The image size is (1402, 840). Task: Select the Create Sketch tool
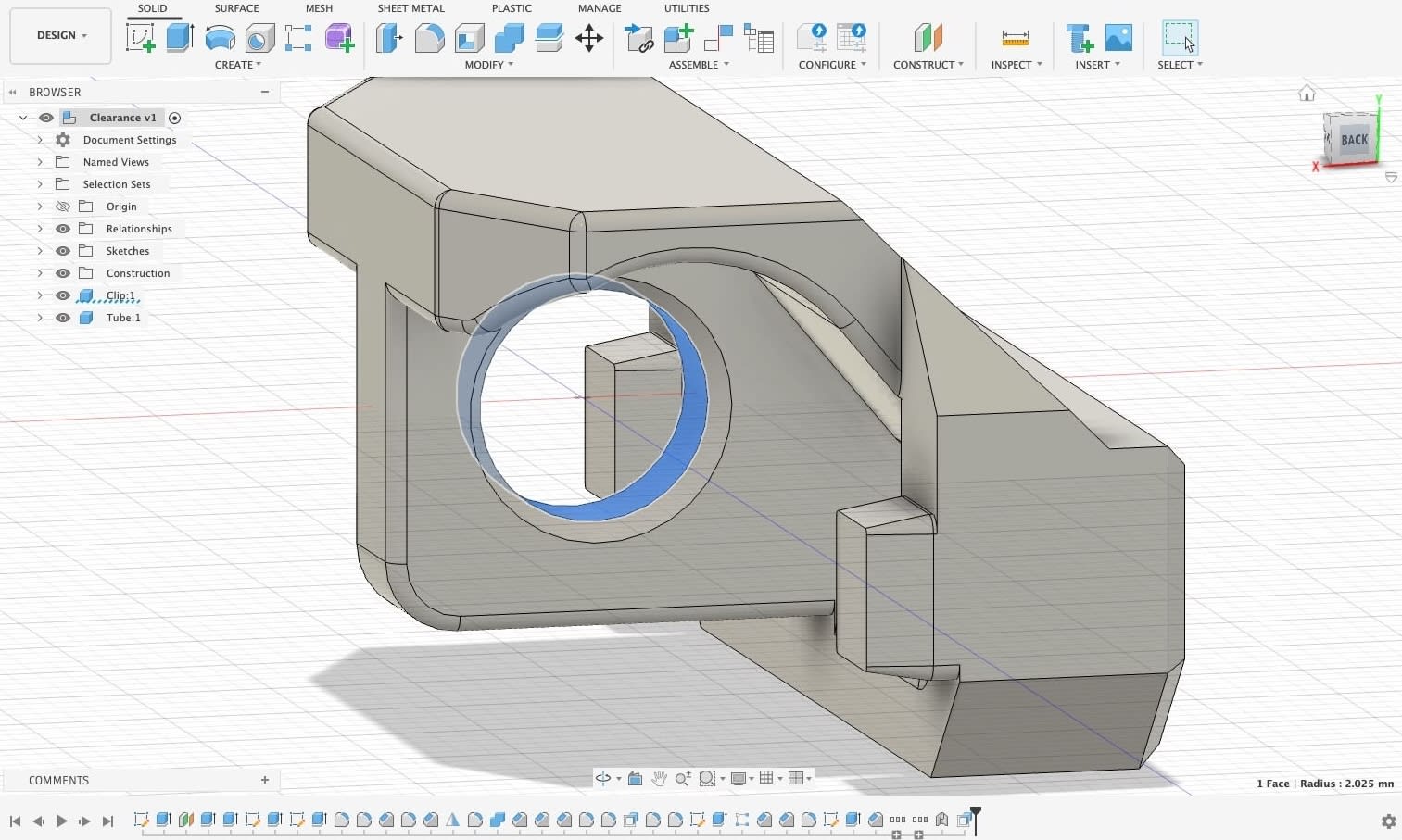click(x=140, y=38)
